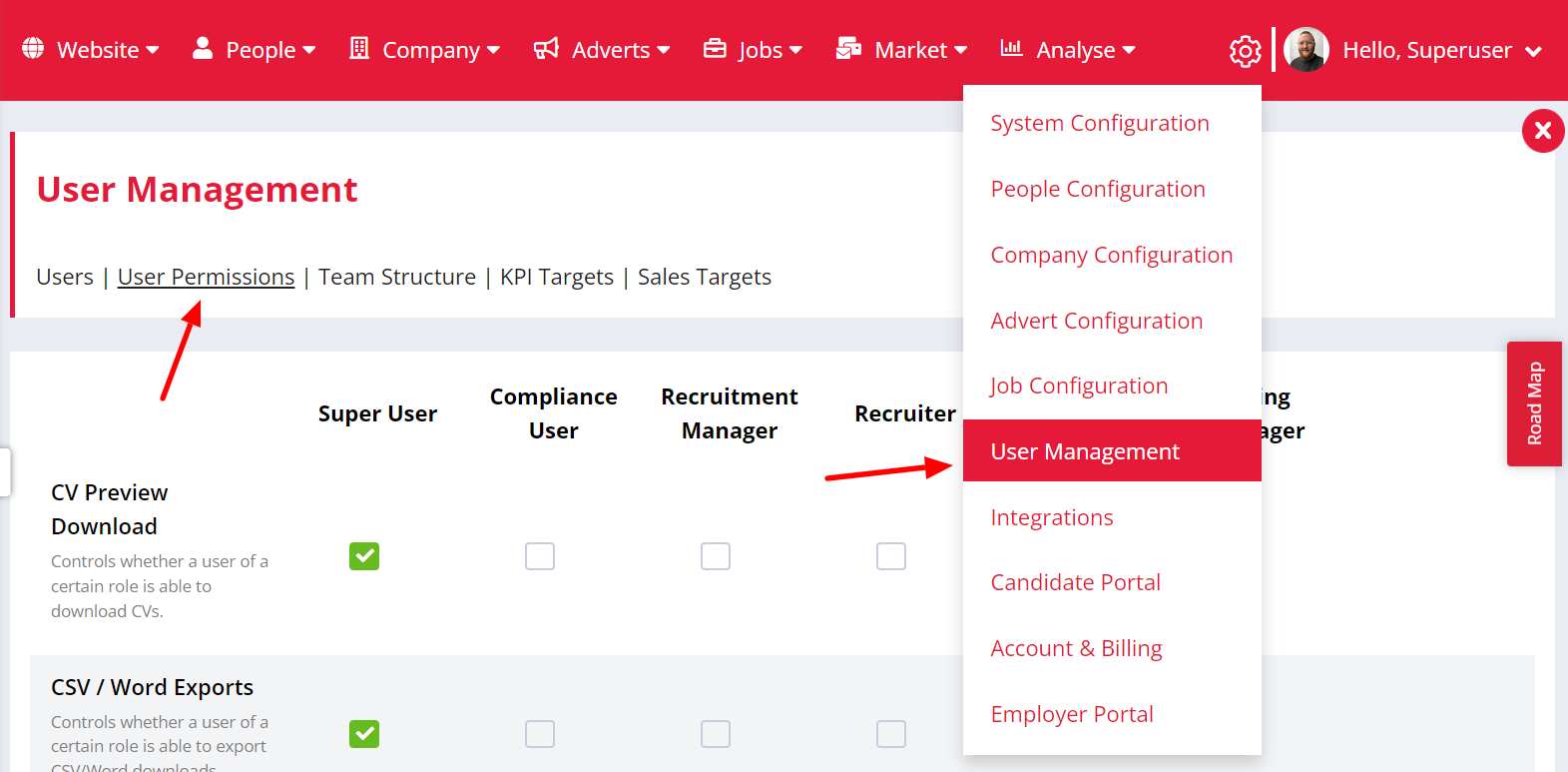
Task: Check CSV / Word Exports for Recruitment Manager
Action: click(x=716, y=734)
